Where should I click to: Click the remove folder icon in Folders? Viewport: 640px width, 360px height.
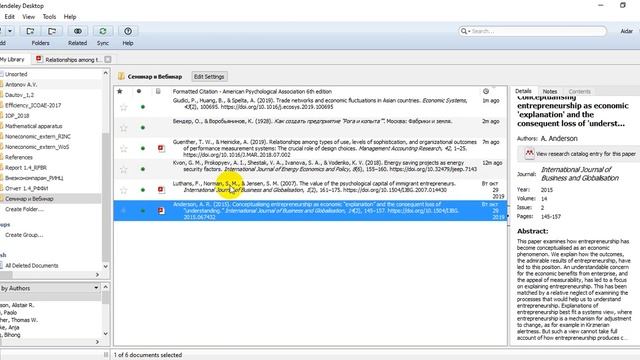coord(52,31)
